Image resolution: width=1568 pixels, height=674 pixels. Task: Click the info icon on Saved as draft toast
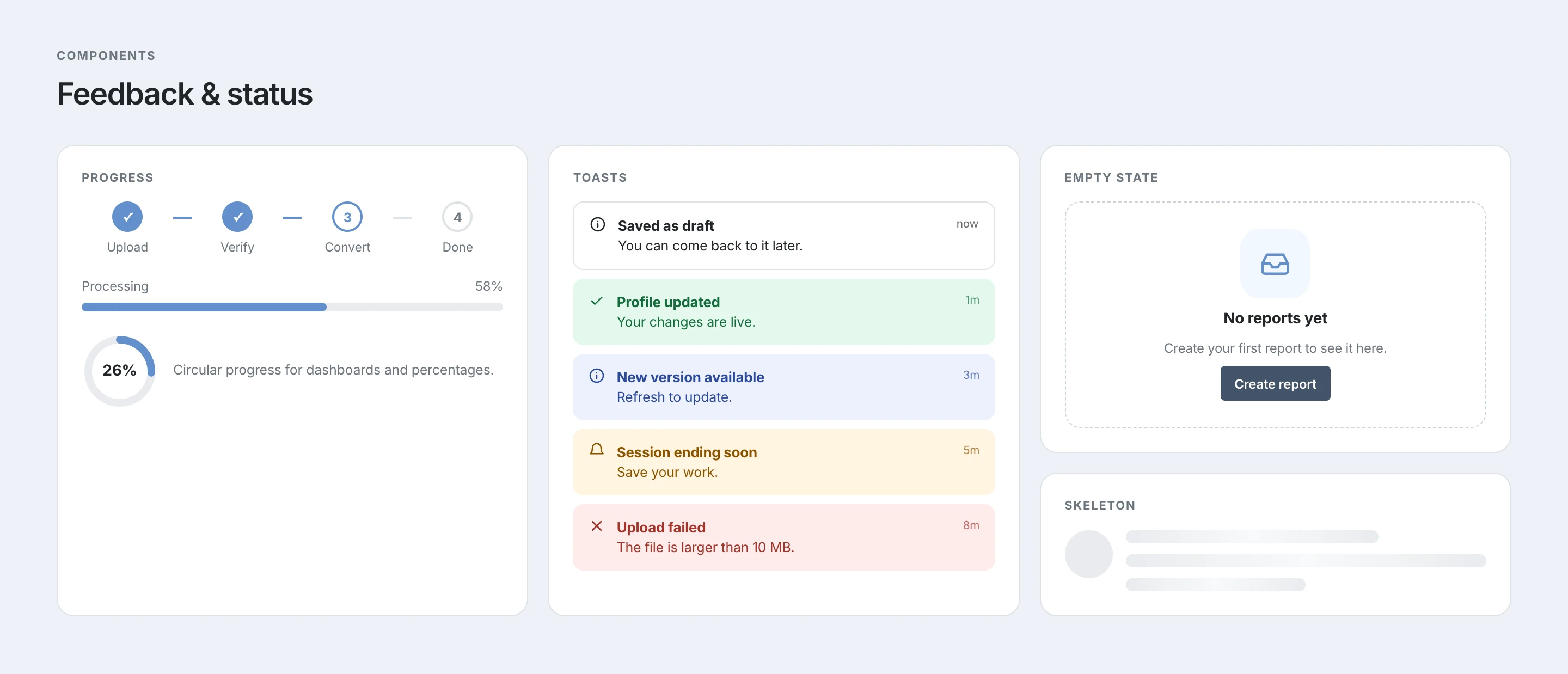pyautogui.click(x=598, y=225)
